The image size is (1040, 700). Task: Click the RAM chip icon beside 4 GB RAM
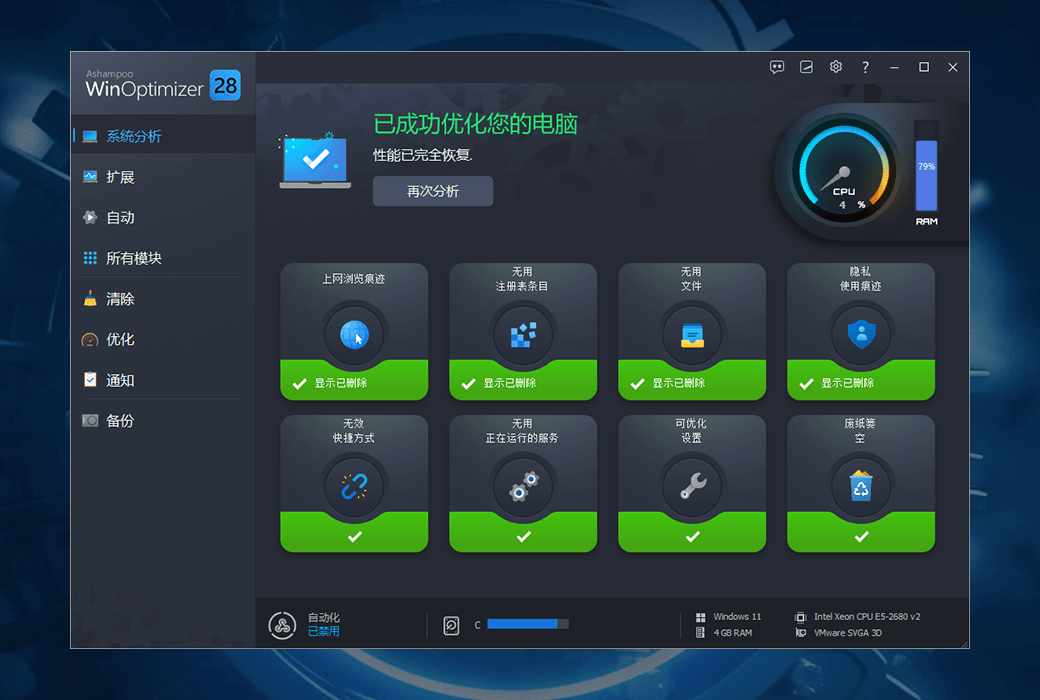[x=700, y=633]
